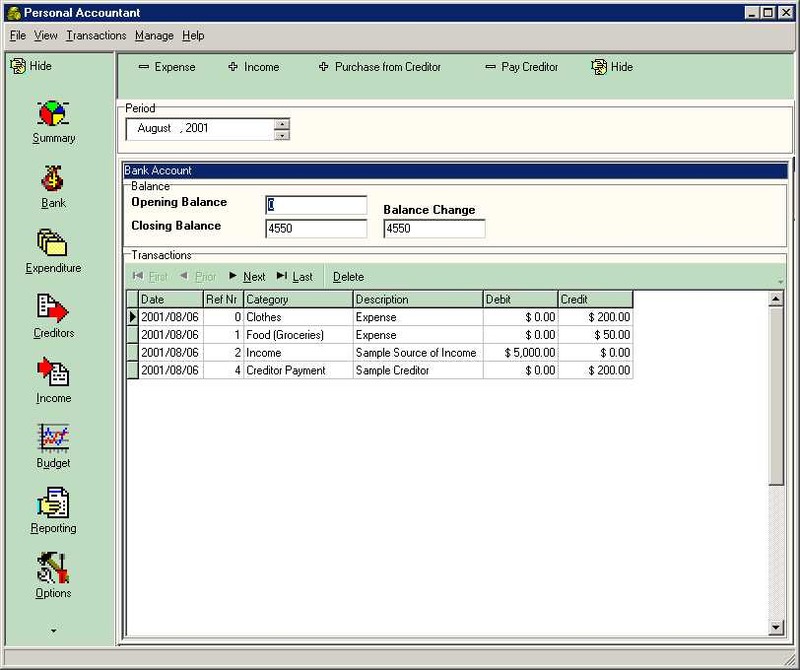The width and height of the screenshot is (800, 670).
Task: Maximize the Personal Accountant window
Action: [x=768, y=13]
